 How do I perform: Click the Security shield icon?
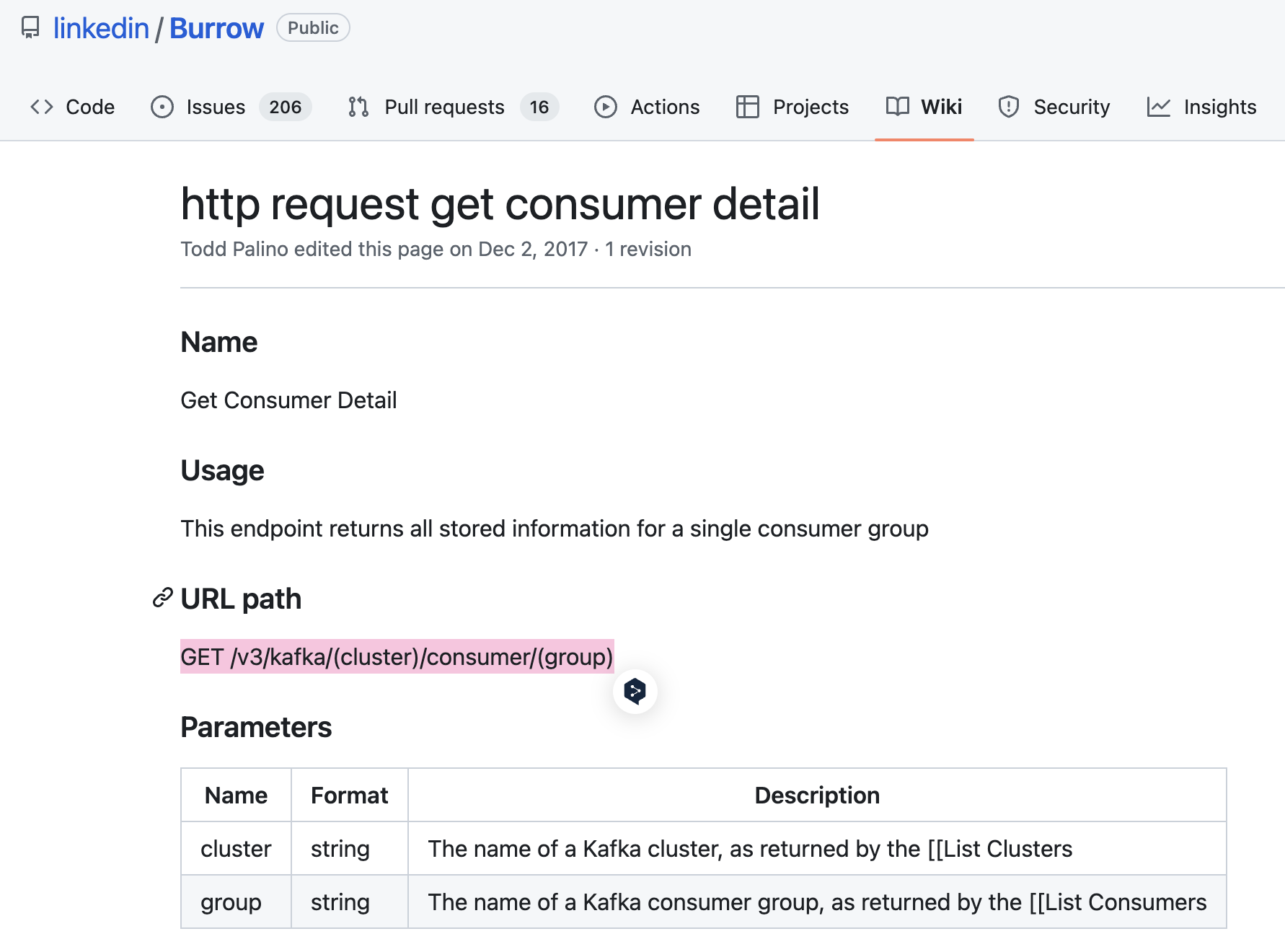click(1009, 107)
